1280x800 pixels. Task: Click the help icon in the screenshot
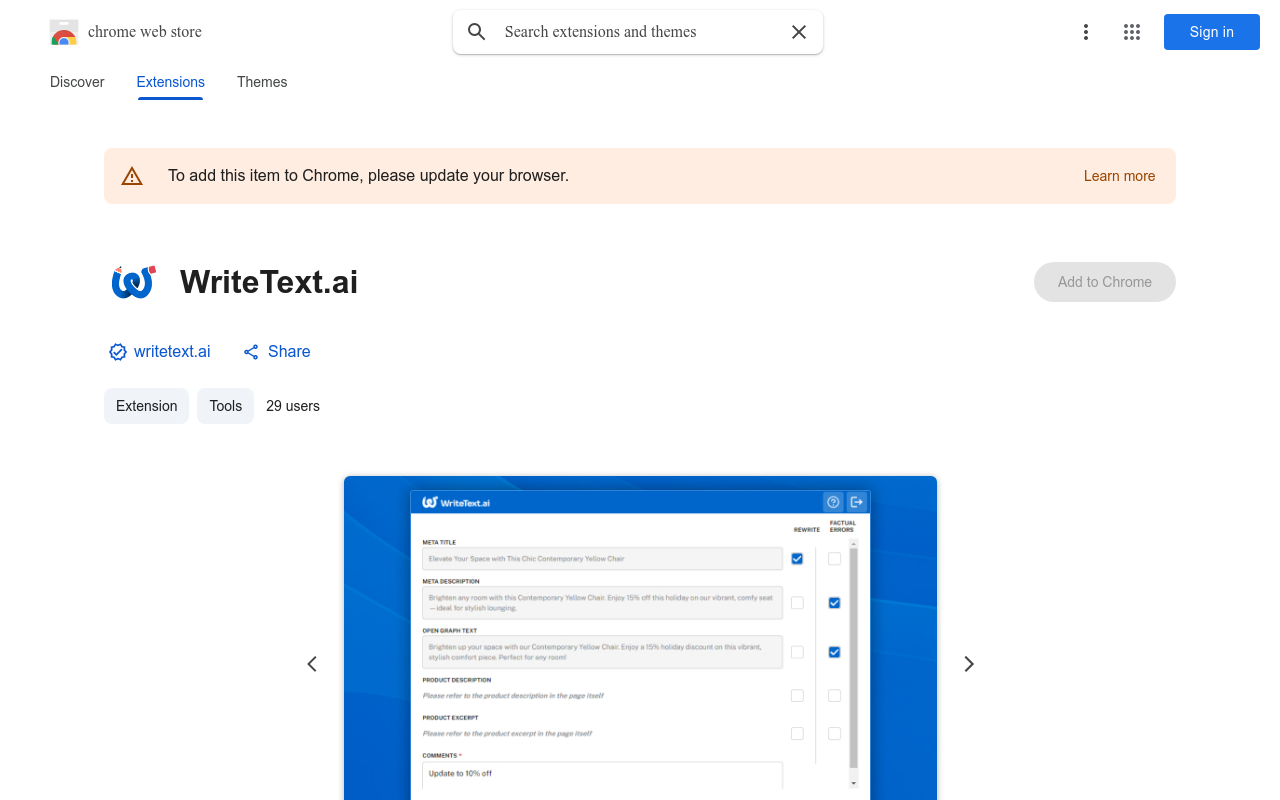tap(833, 502)
